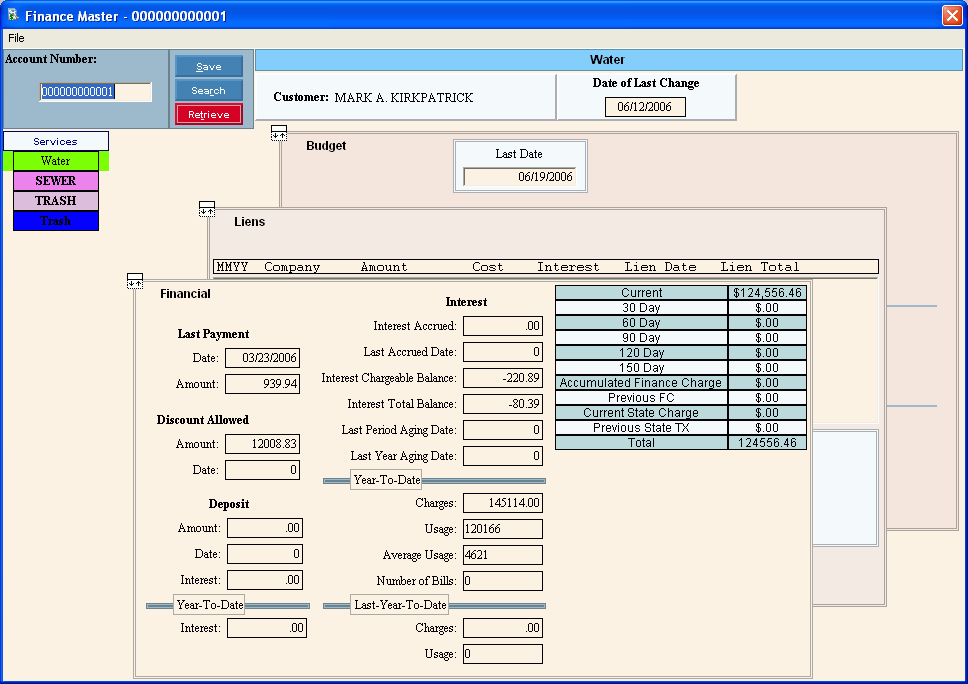The height and width of the screenshot is (684, 968).
Task: Click the Previous FC row label
Action: click(641, 398)
